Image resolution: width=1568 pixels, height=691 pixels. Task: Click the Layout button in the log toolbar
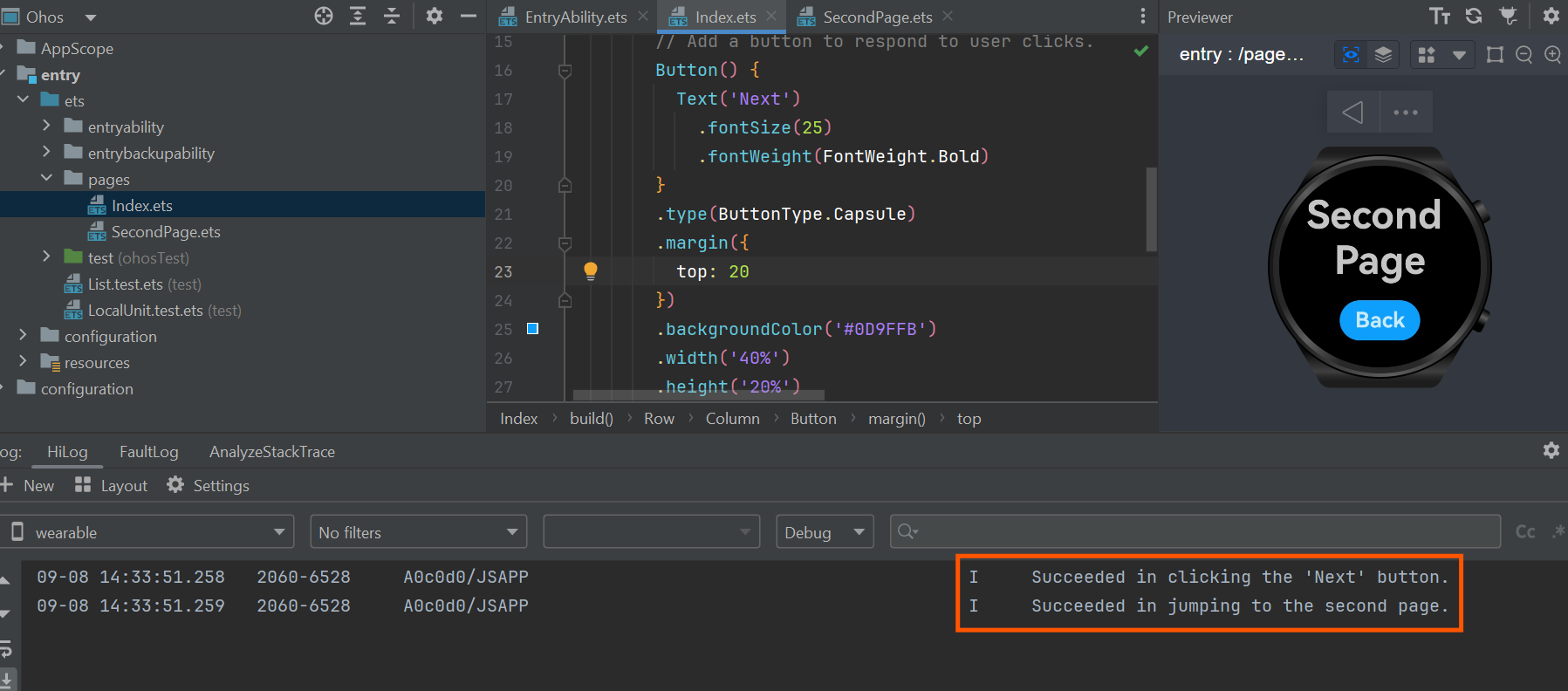(x=111, y=485)
